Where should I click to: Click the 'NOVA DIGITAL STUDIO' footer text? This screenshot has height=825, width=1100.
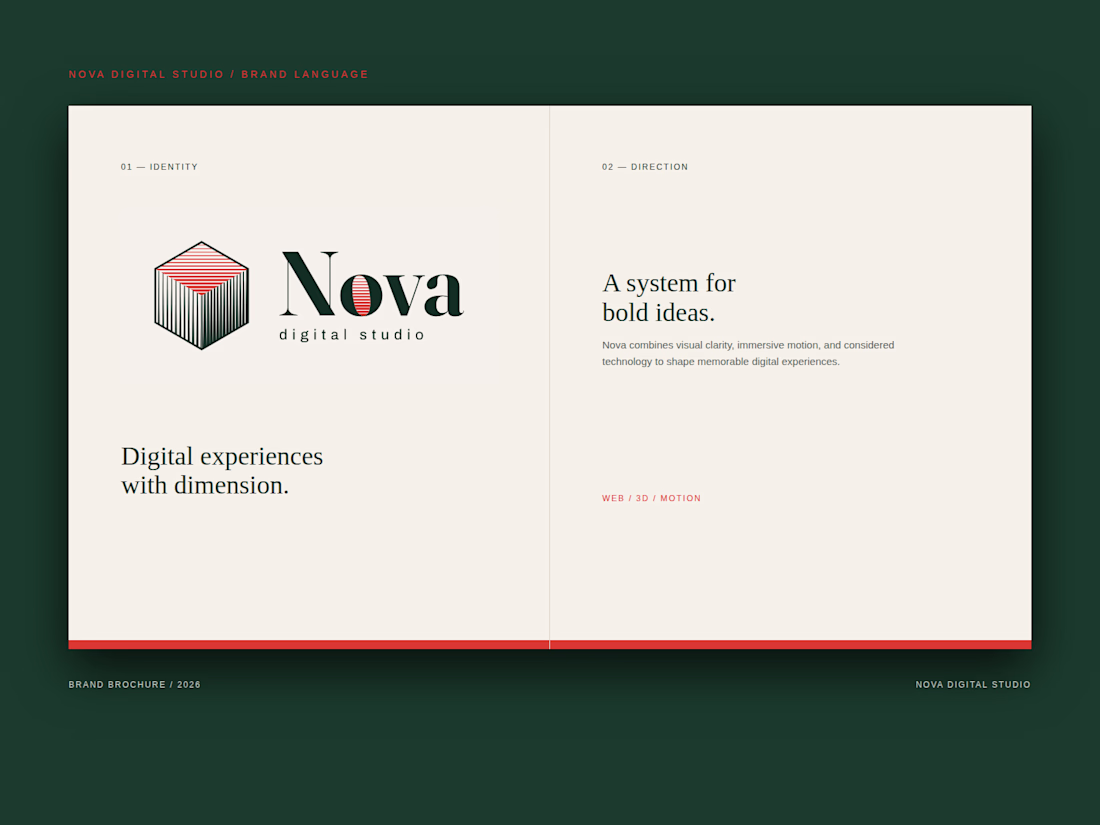(973, 685)
